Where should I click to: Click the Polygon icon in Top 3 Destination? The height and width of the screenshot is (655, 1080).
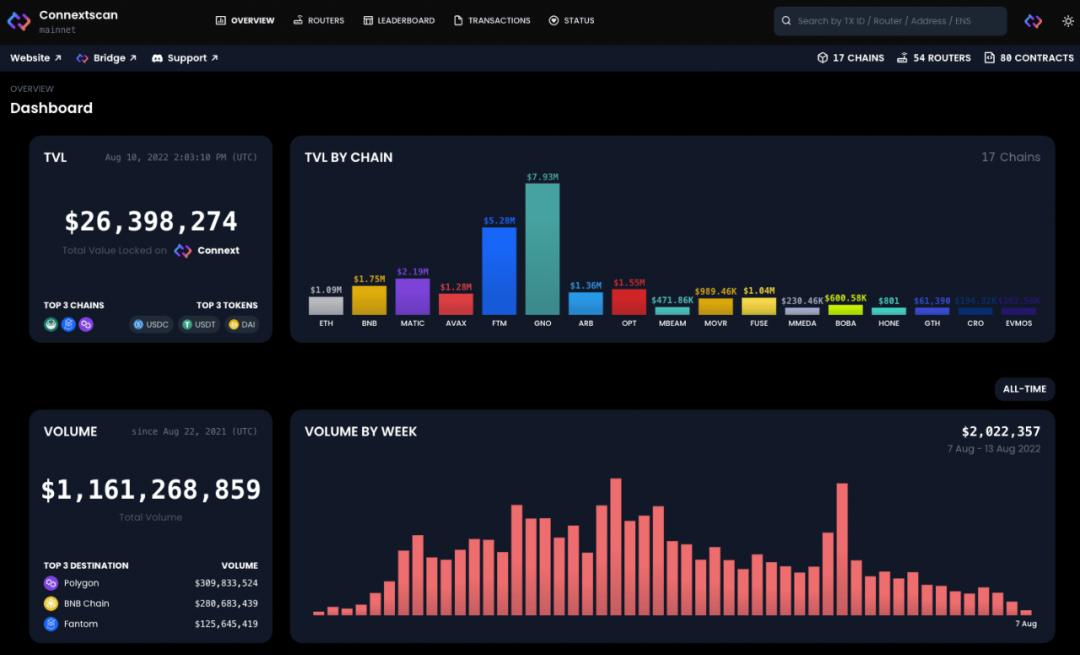tap(51, 583)
